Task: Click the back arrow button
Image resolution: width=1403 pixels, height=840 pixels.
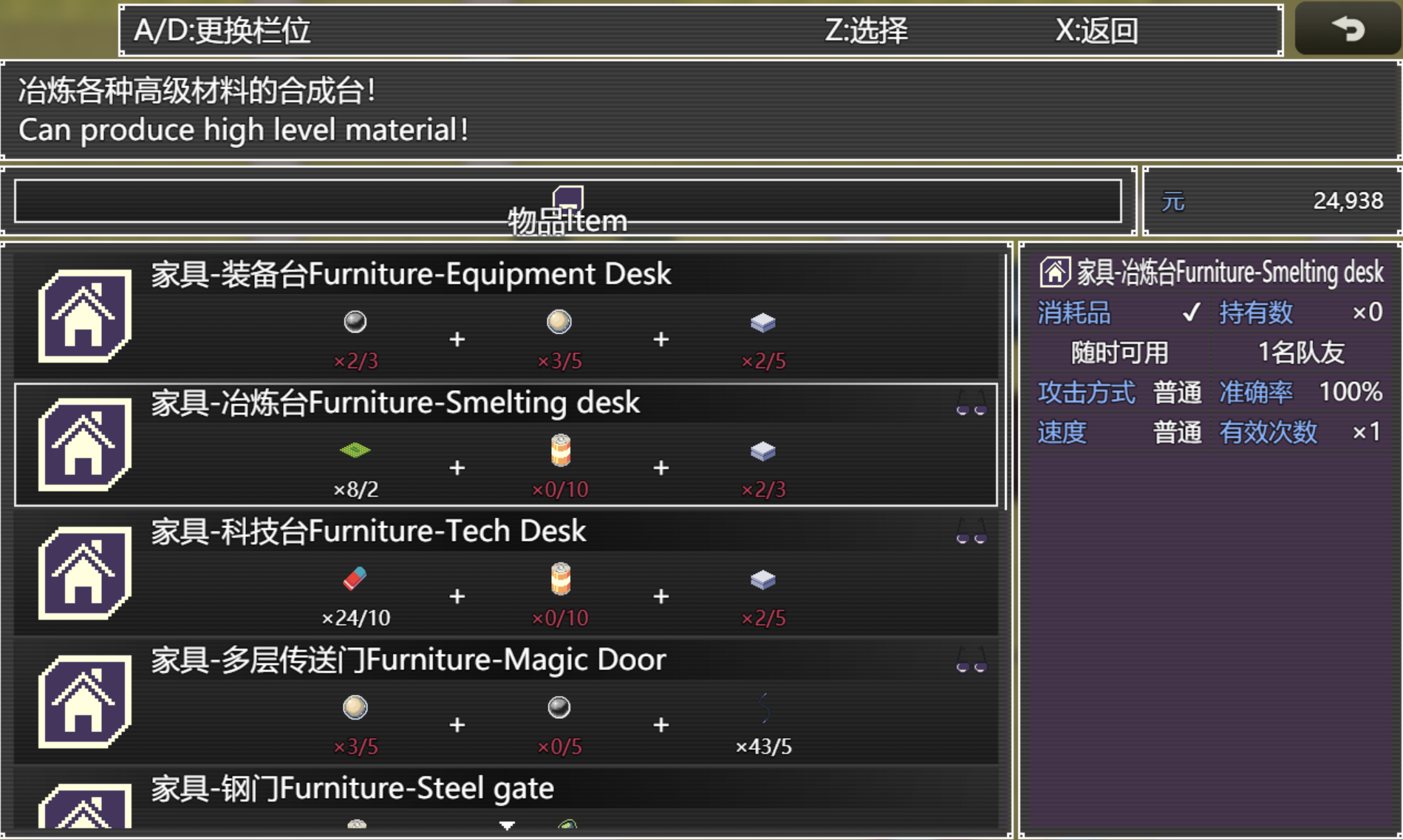Action: click(1348, 29)
